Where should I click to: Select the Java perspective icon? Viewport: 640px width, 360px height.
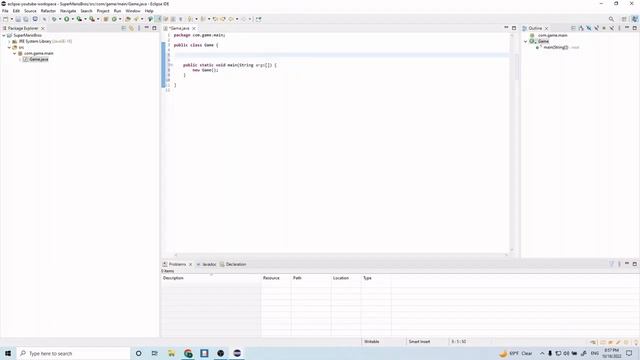tap(635, 19)
